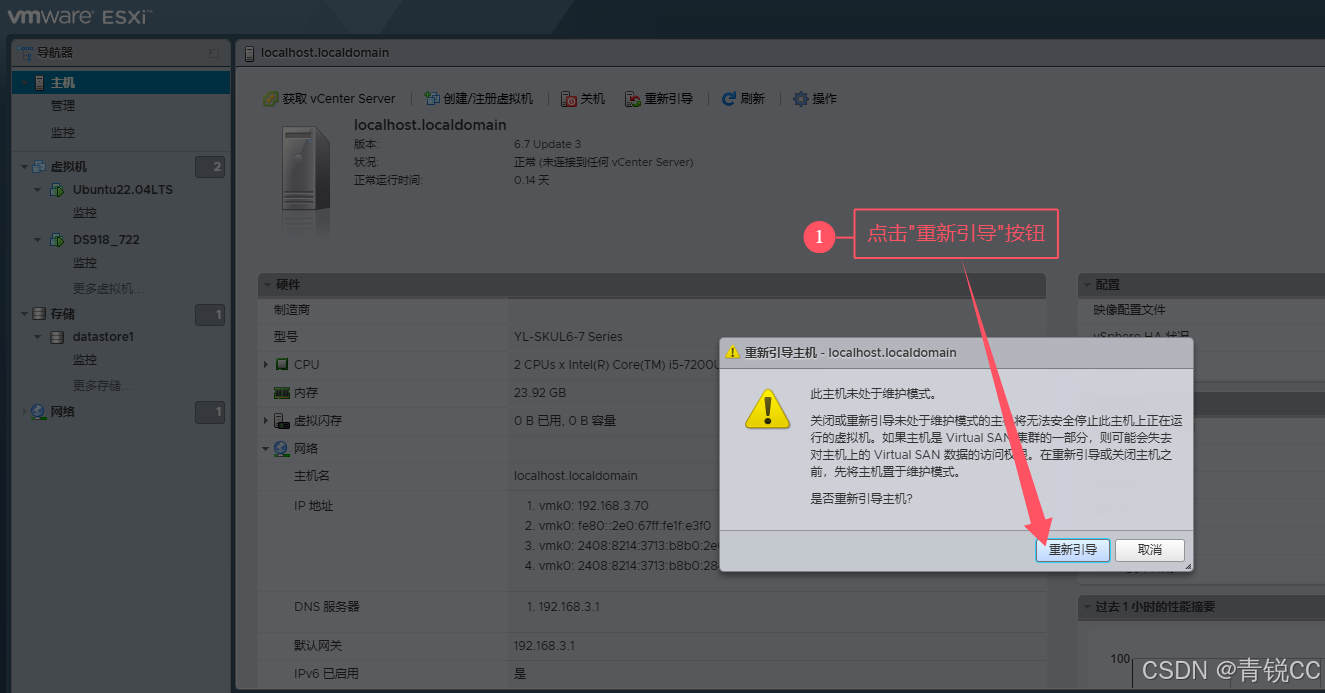This screenshot has height=693, width=1325.
Task: Click the warning icon in dialog
Action: 768,409
